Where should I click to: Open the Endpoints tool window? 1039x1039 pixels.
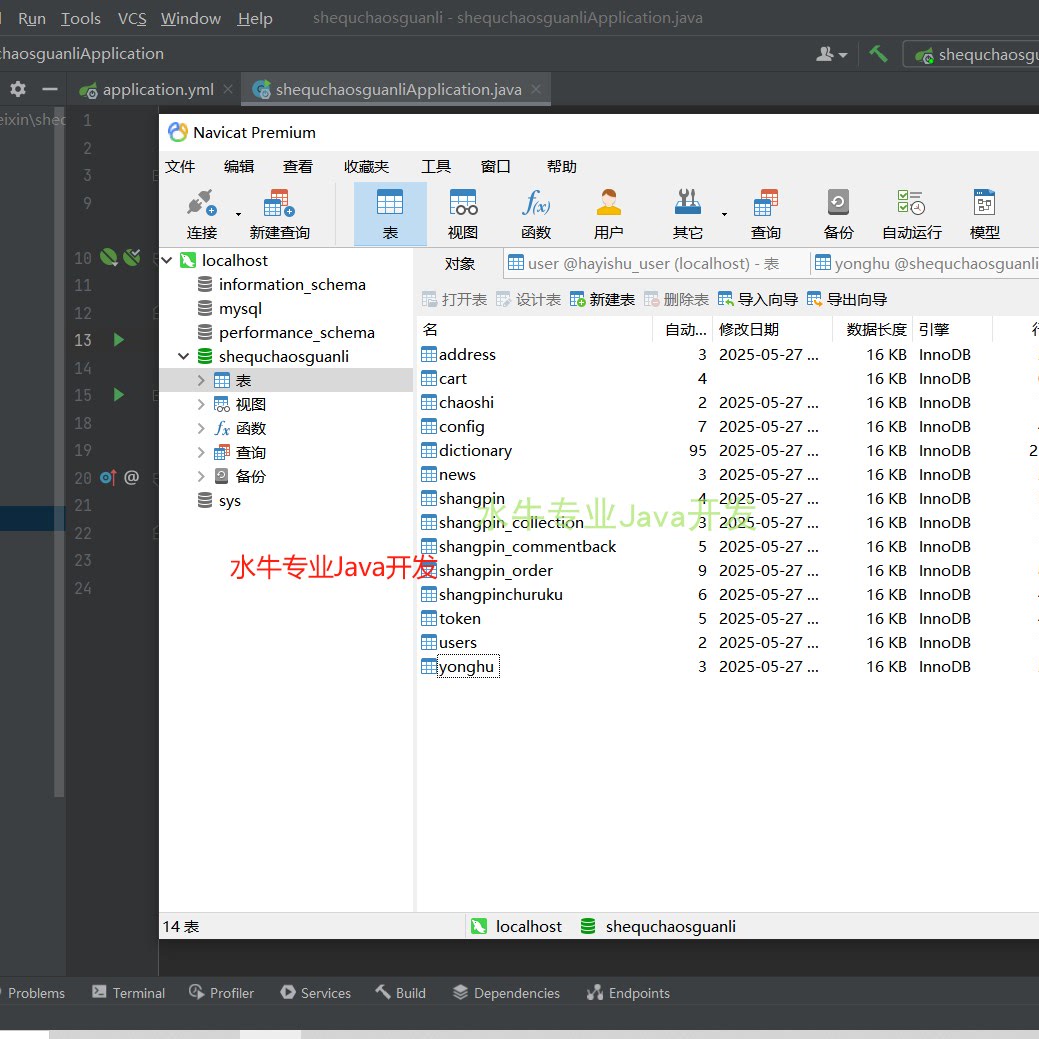pos(628,993)
